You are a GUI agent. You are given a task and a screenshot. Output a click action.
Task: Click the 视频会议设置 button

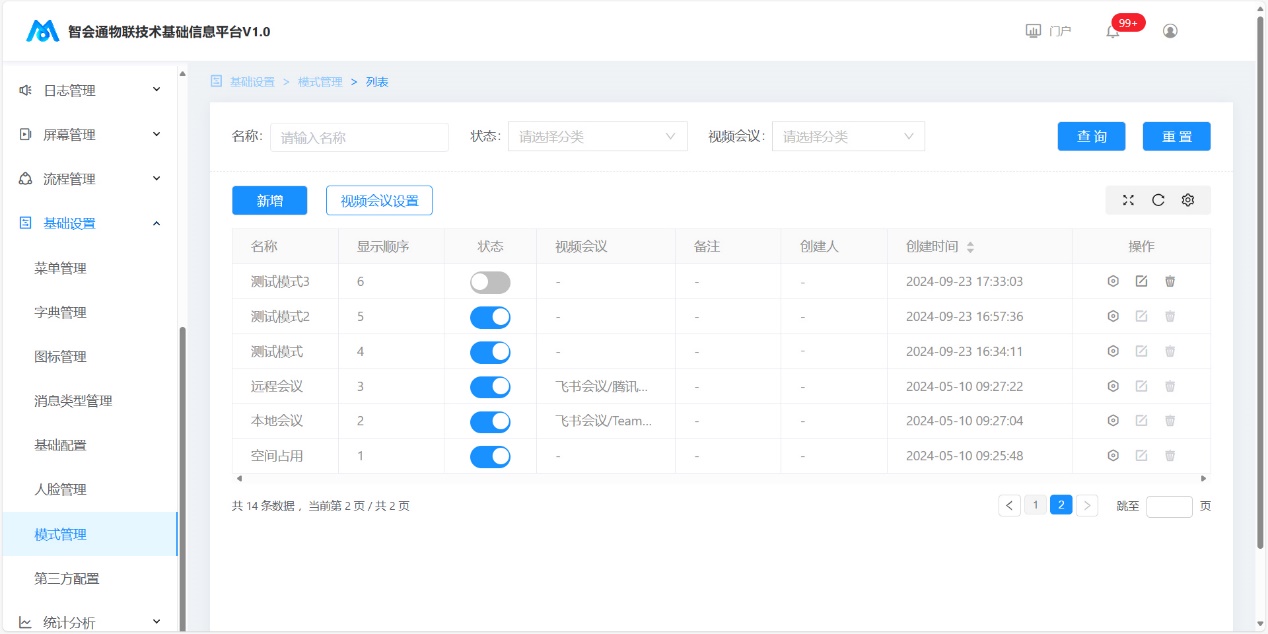tap(379, 201)
